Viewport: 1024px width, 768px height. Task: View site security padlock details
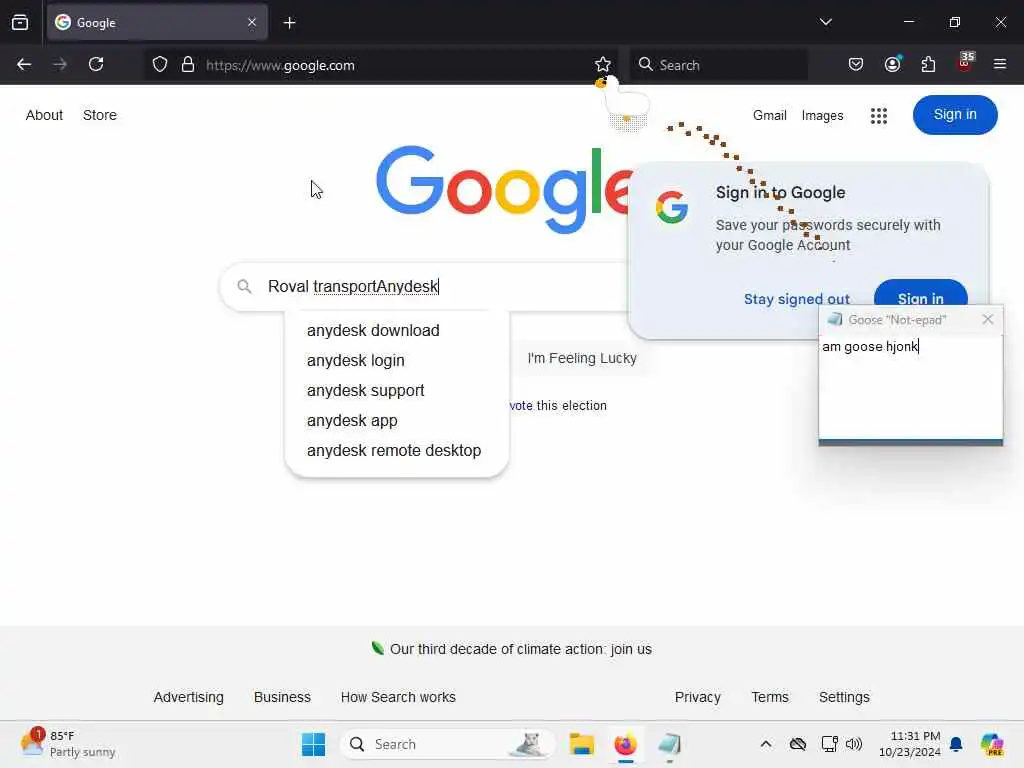tap(188, 65)
